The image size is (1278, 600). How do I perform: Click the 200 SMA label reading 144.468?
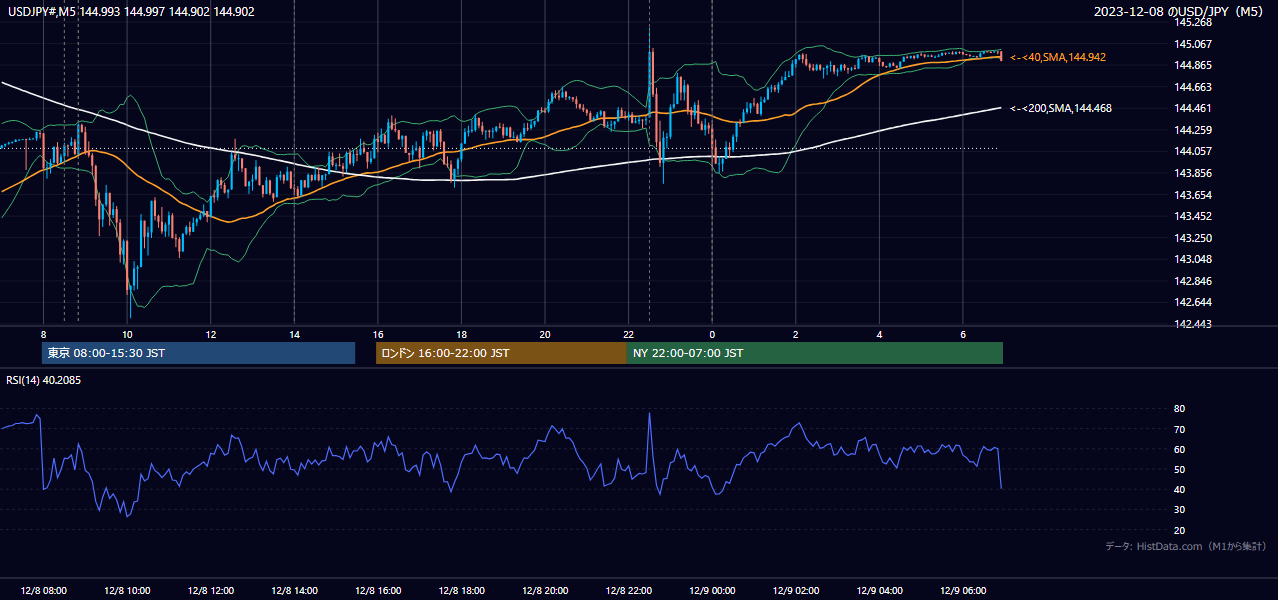(1061, 108)
